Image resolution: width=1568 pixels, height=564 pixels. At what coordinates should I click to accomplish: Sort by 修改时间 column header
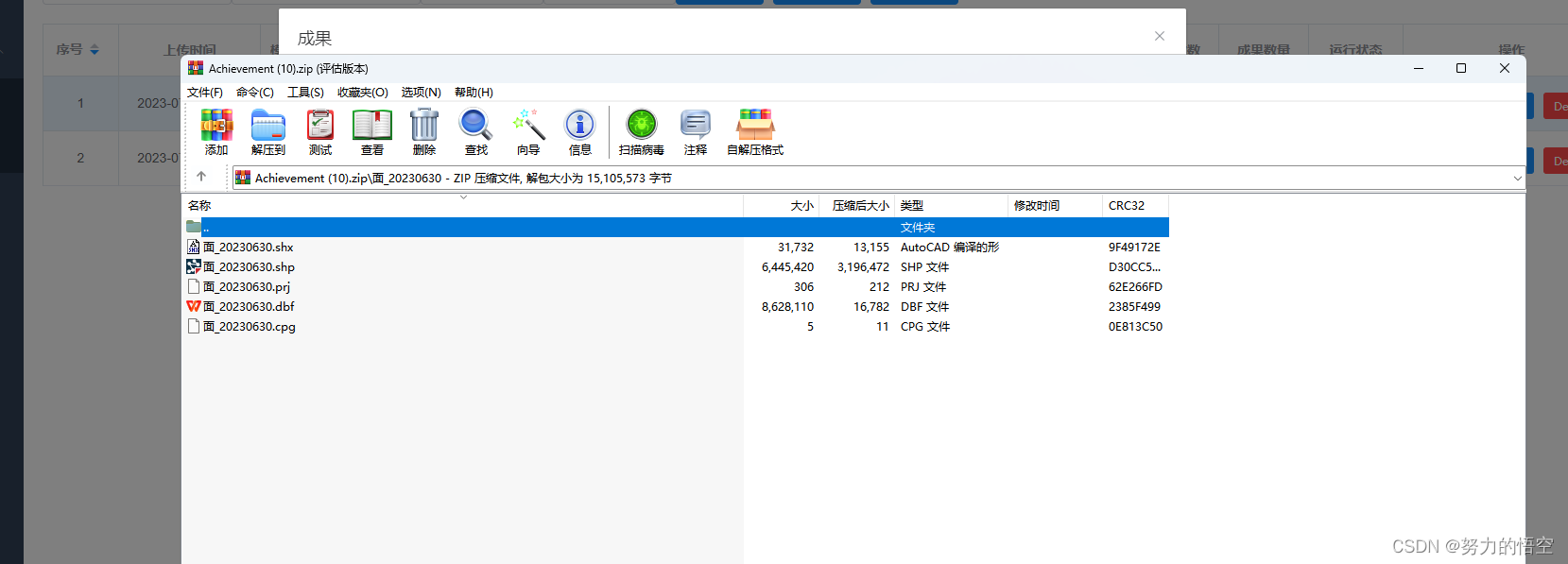(1055, 205)
